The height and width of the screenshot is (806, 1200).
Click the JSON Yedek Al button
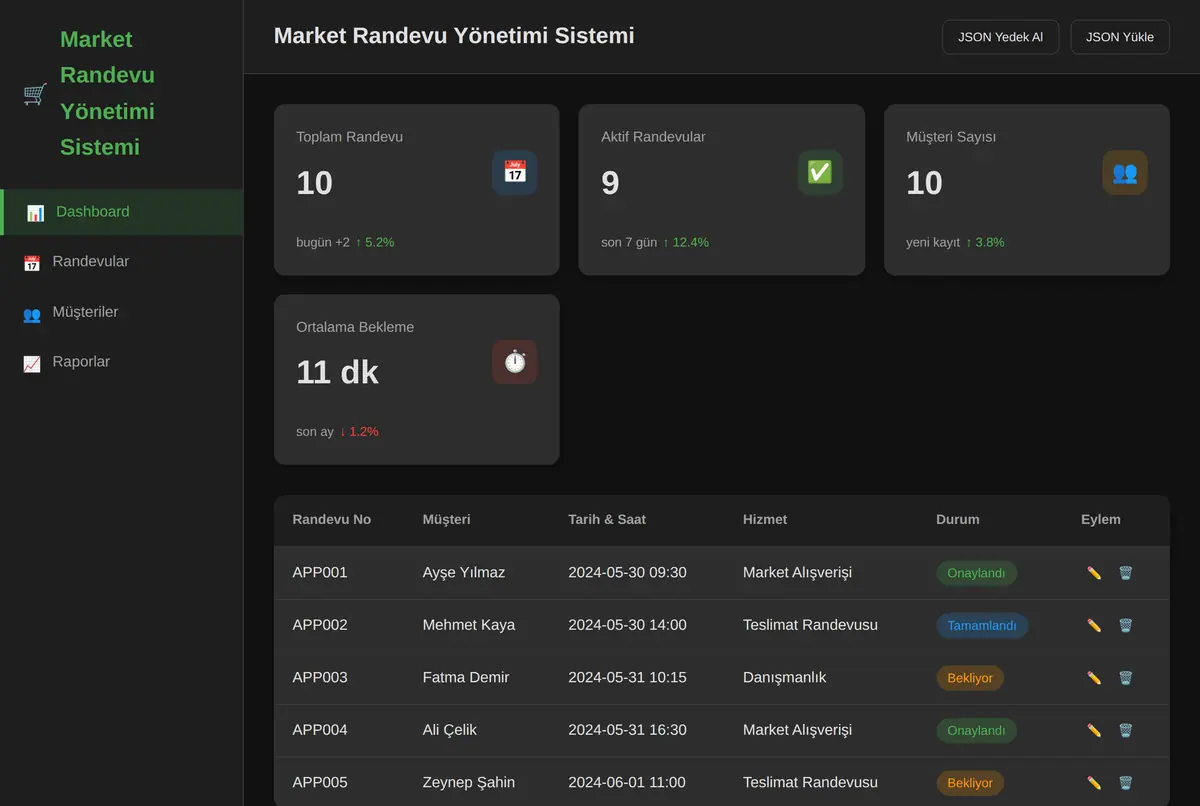(x=1000, y=37)
